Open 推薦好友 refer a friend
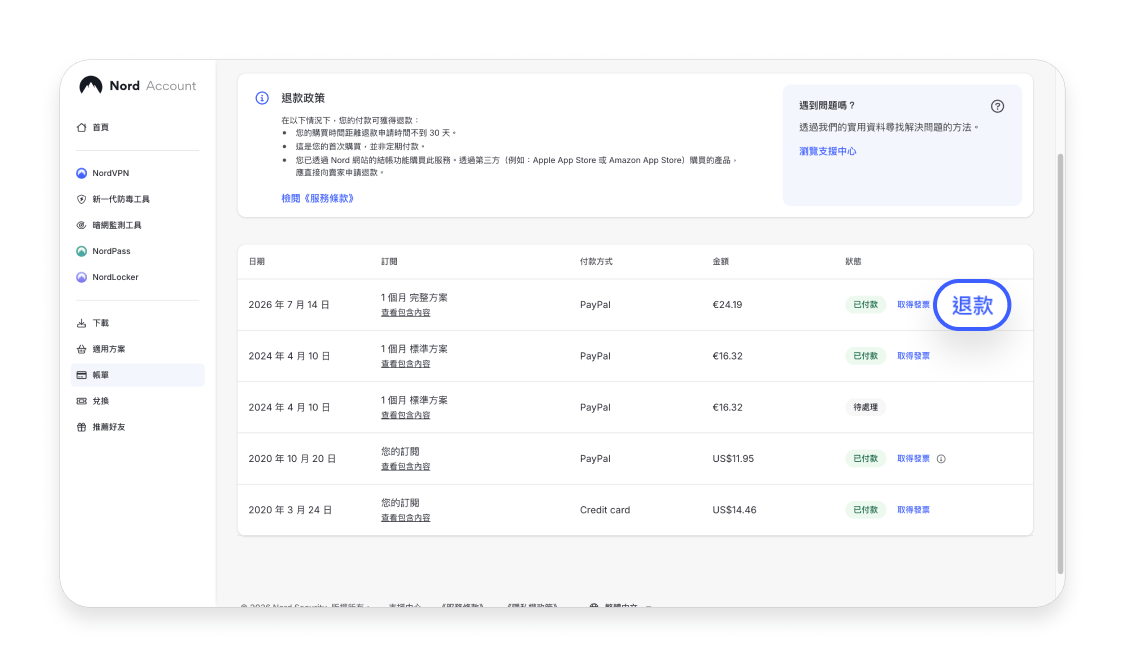The image size is (1125, 663). (x=100, y=427)
